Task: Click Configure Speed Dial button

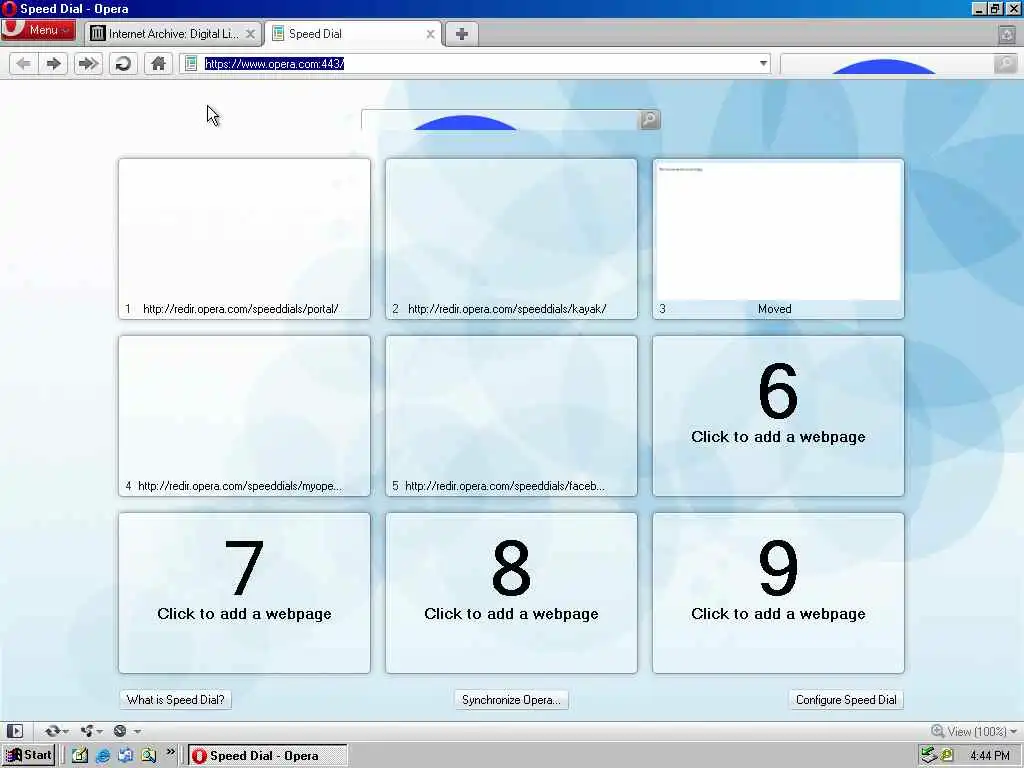Action: tap(846, 699)
